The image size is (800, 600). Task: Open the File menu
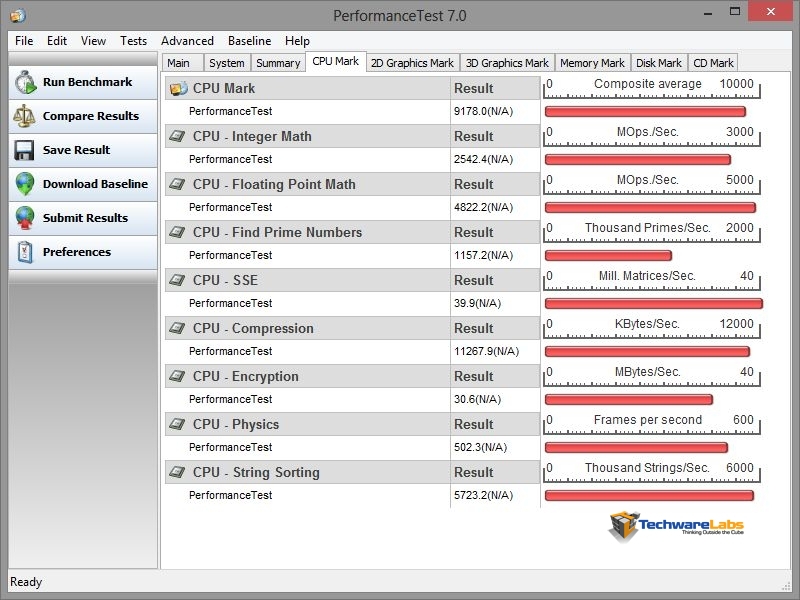coord(24,41)
